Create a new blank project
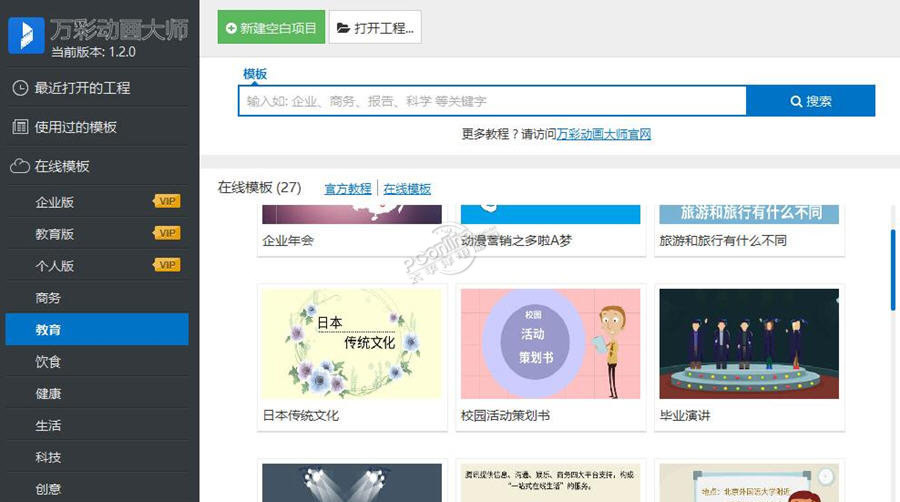900x502 pixels. coord(271,27)
